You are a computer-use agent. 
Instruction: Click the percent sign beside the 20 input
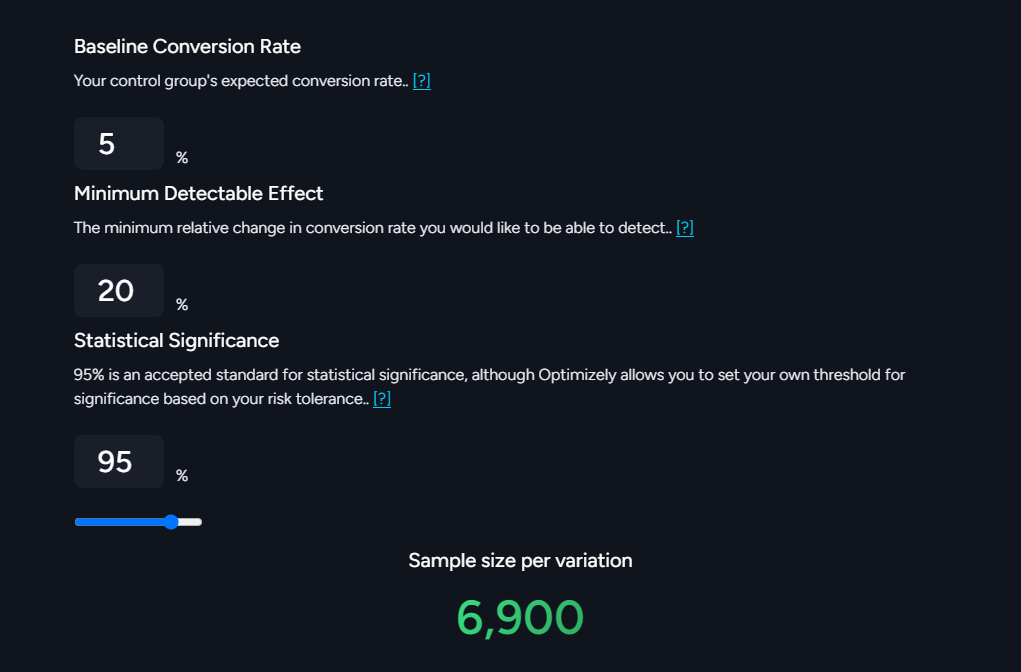point(182,305)
